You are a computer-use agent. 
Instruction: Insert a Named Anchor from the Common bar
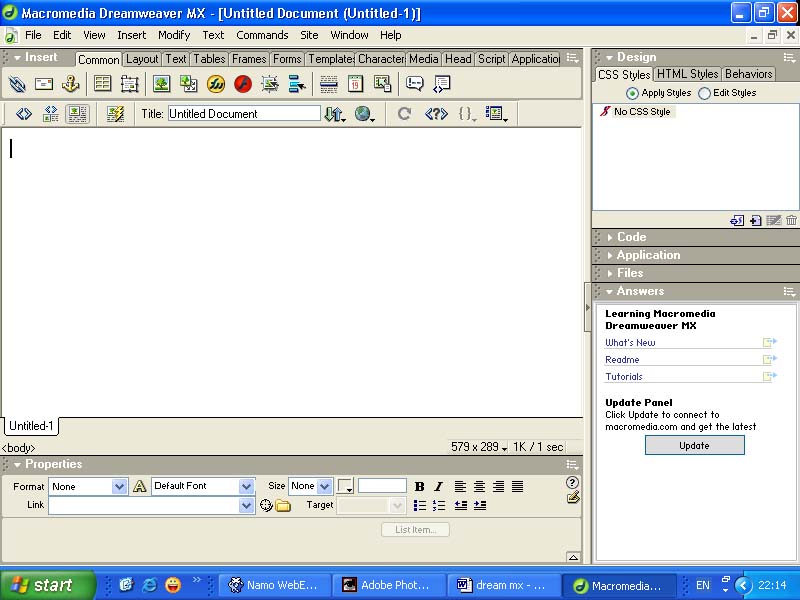(70, 83)
